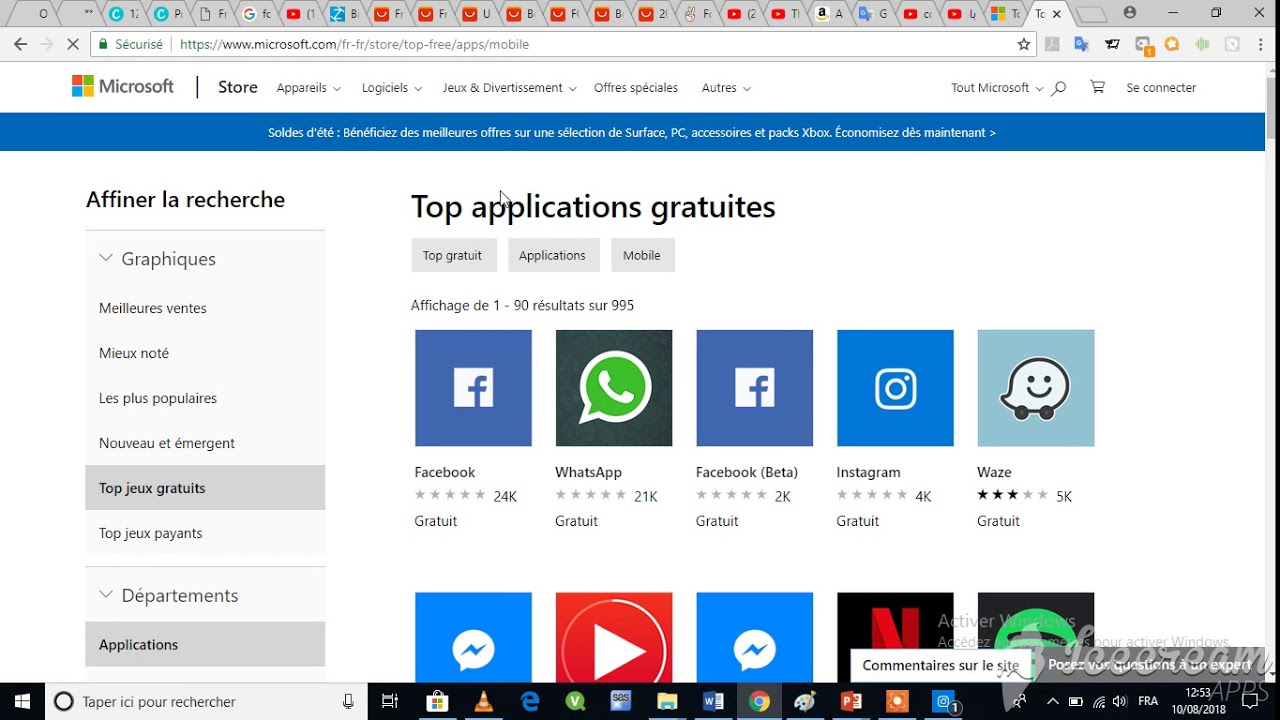
Task: Open the Instagram app icon
Action: (x=895, y=388)
